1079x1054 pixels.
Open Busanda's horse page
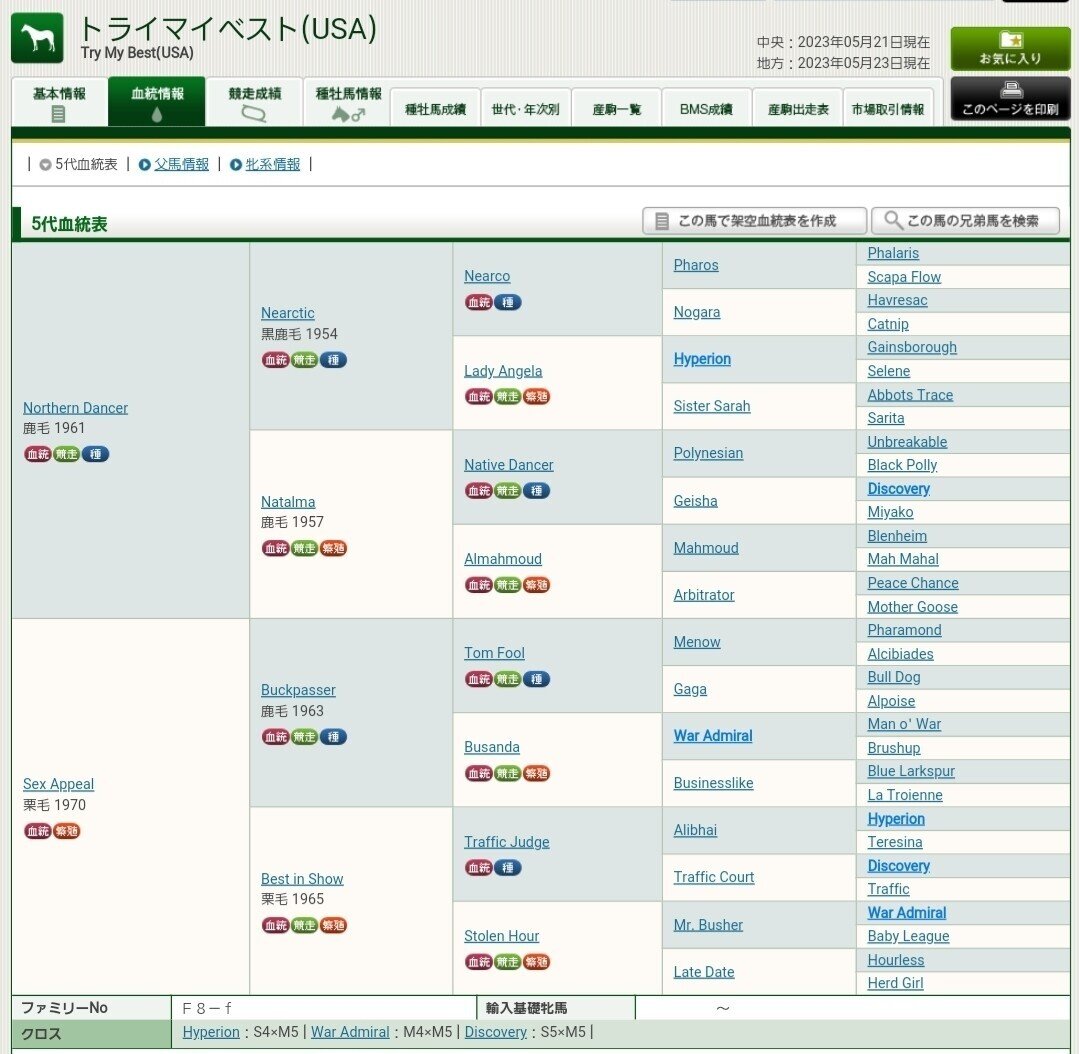point(492,747)
